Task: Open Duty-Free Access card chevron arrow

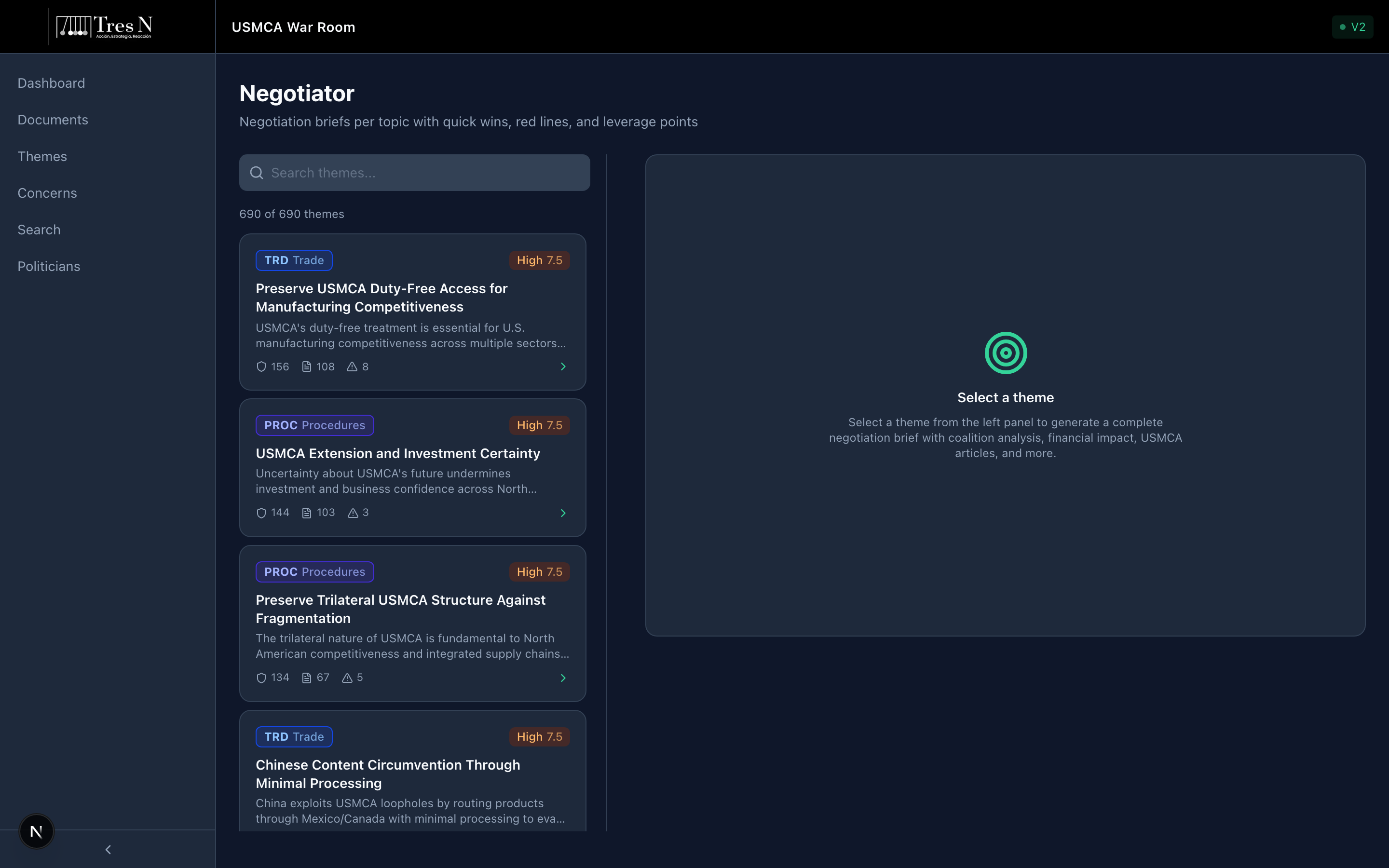Action: pyautogui.click(x=562, y=367)
